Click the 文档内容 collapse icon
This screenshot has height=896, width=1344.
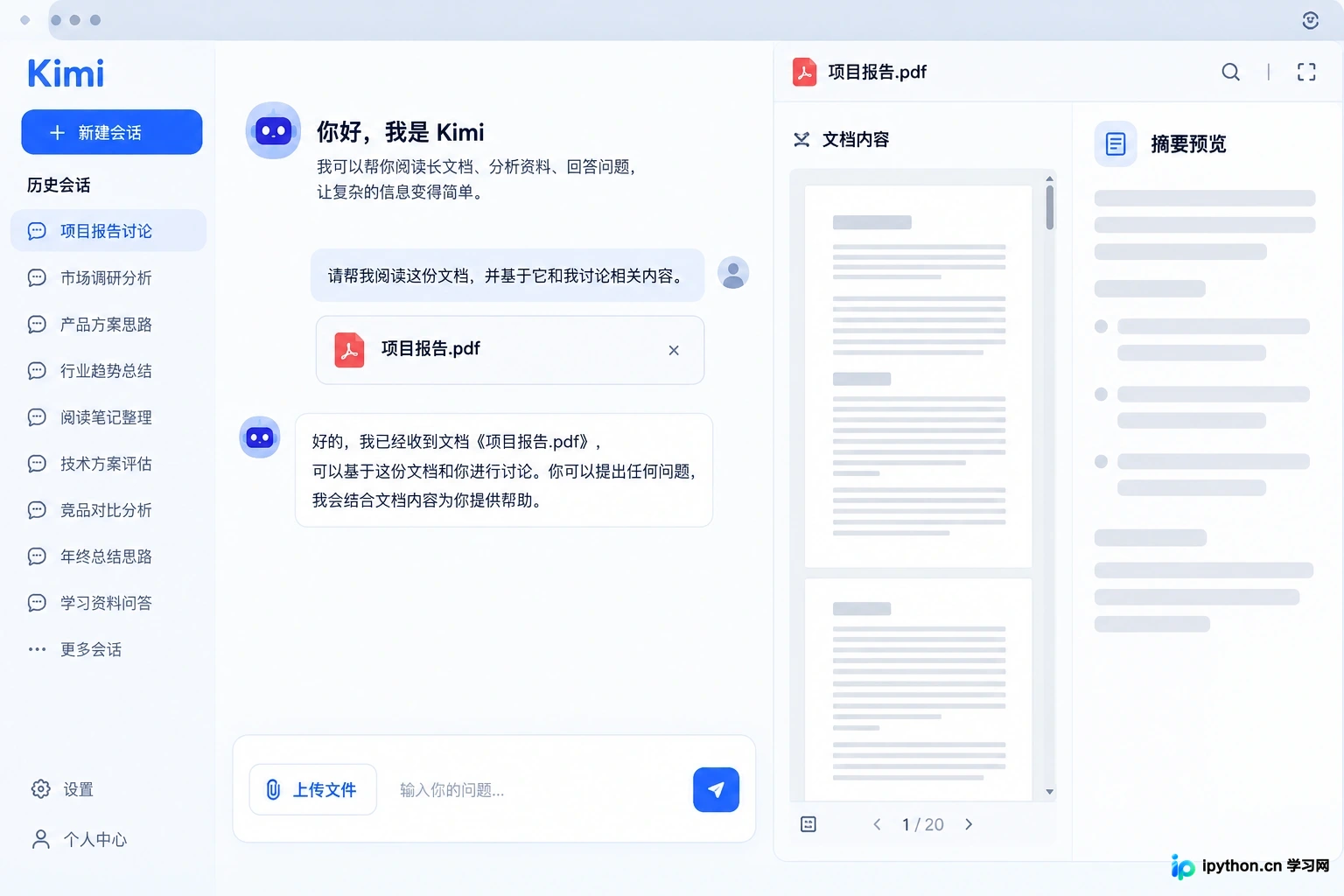(801, 140)
